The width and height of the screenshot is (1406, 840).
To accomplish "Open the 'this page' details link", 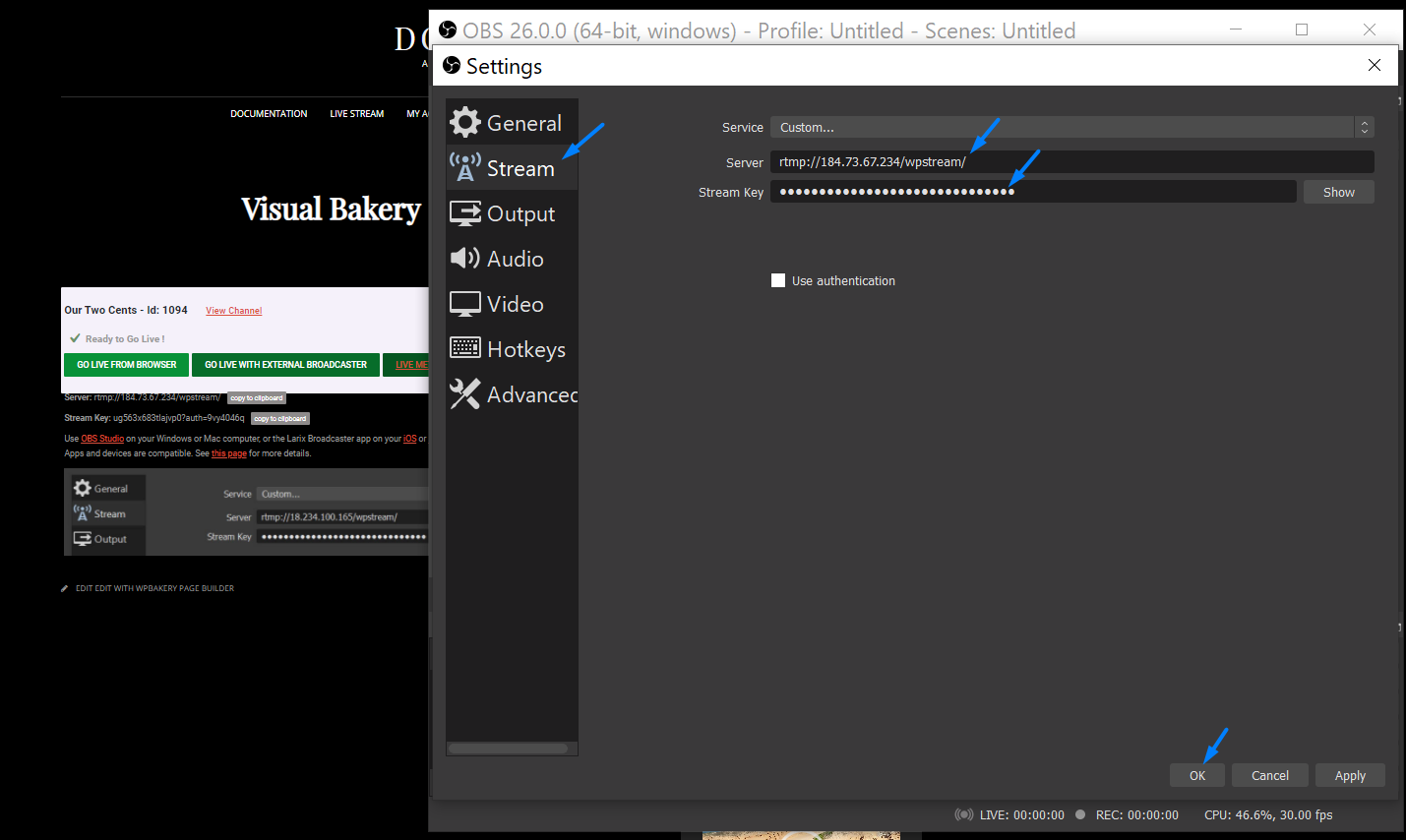I will coord(229,453).
